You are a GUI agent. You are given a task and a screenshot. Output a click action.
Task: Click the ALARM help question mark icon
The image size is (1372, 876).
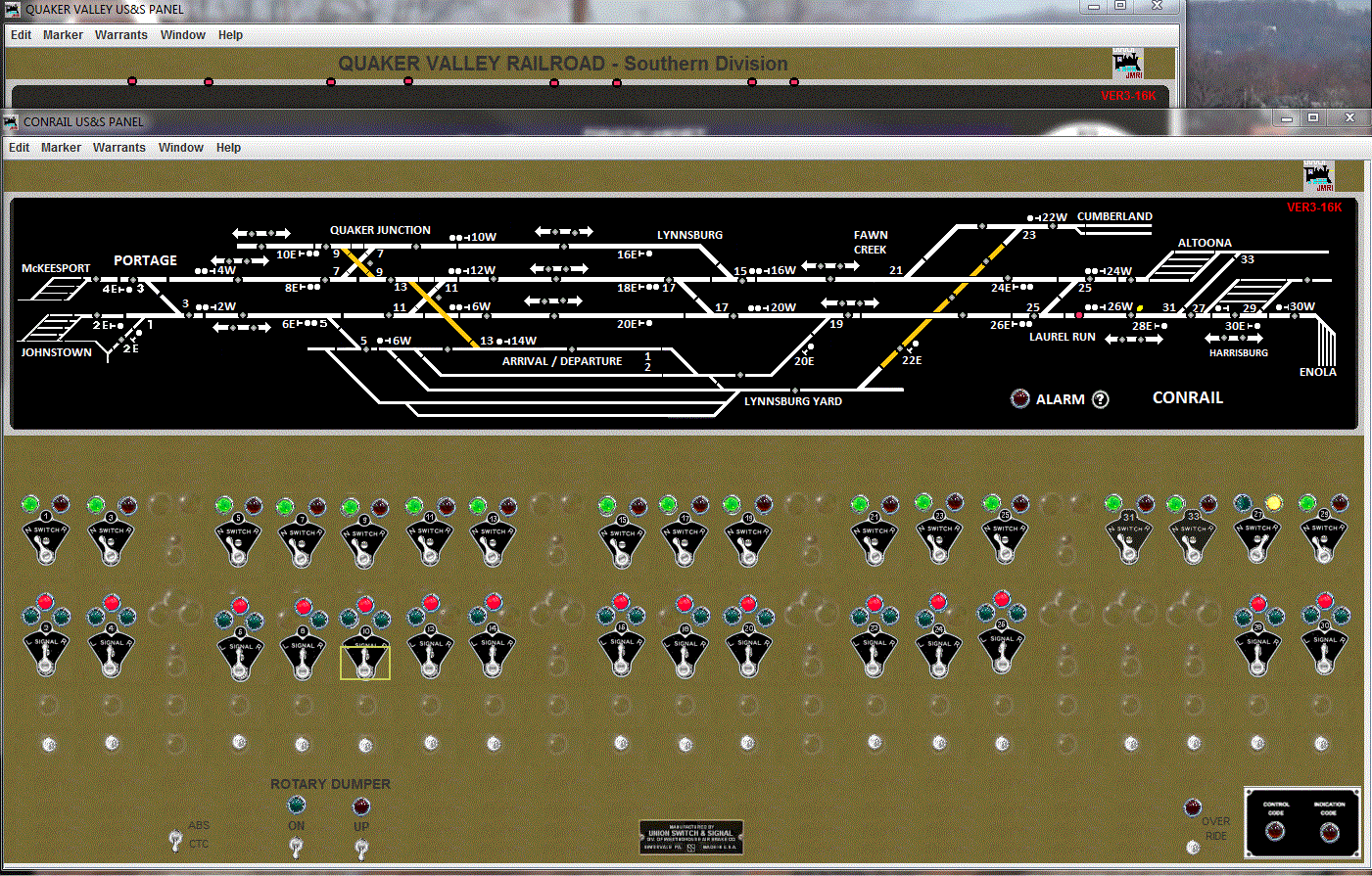[1101, 399]
